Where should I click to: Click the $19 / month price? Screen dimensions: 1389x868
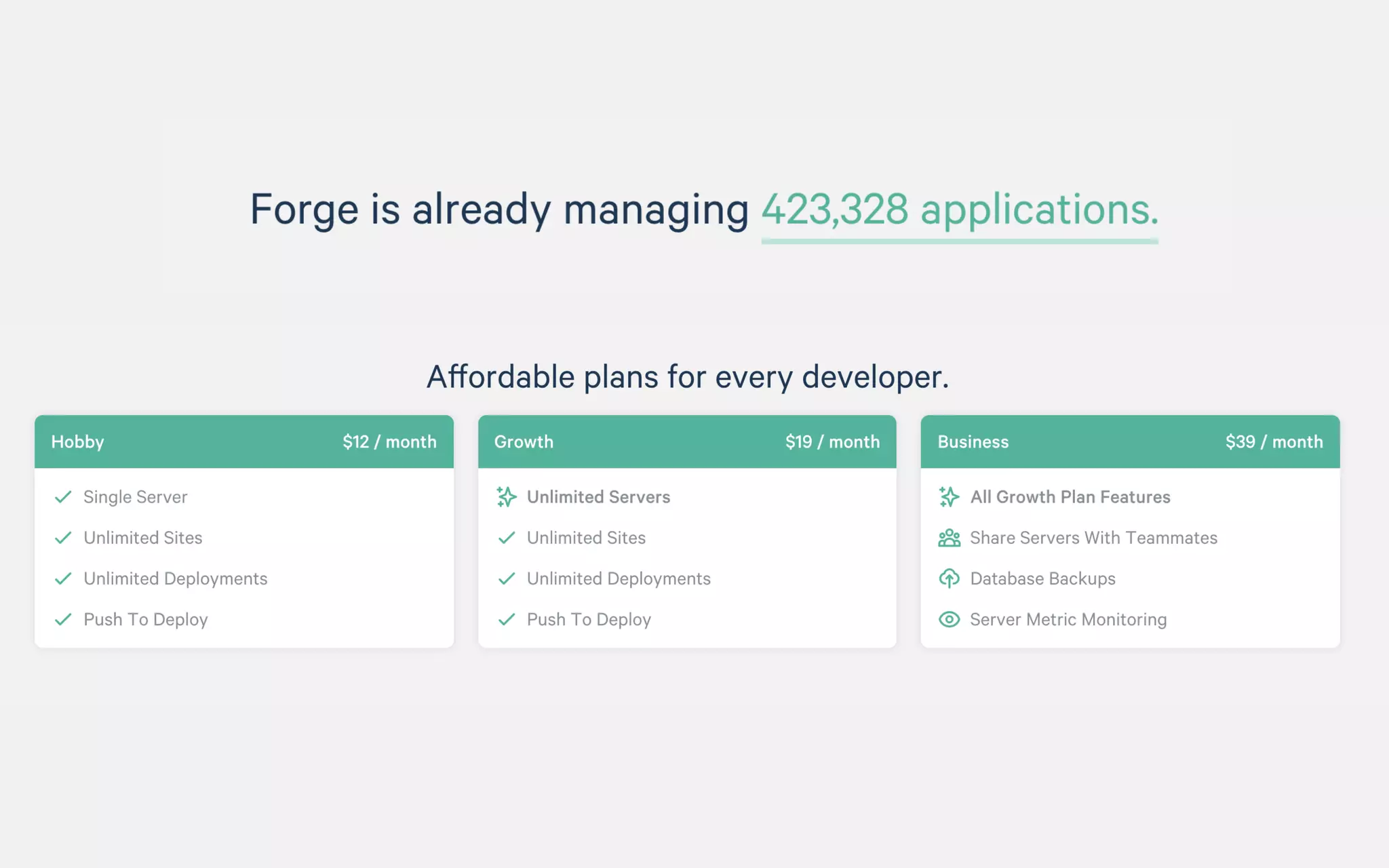click(832, 442)
